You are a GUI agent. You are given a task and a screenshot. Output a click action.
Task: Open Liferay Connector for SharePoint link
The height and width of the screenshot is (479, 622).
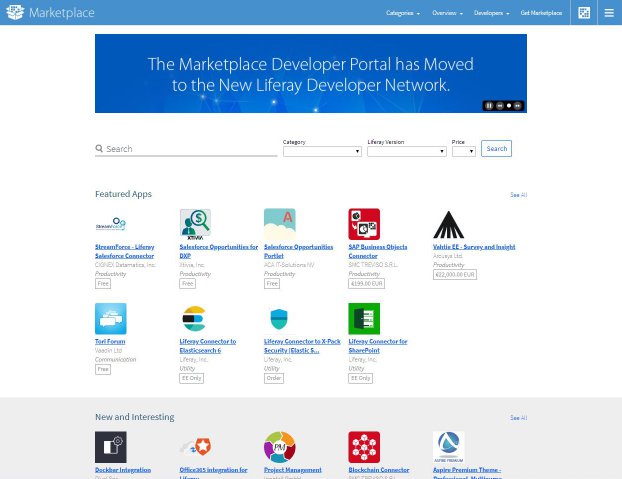click(378, 346)
